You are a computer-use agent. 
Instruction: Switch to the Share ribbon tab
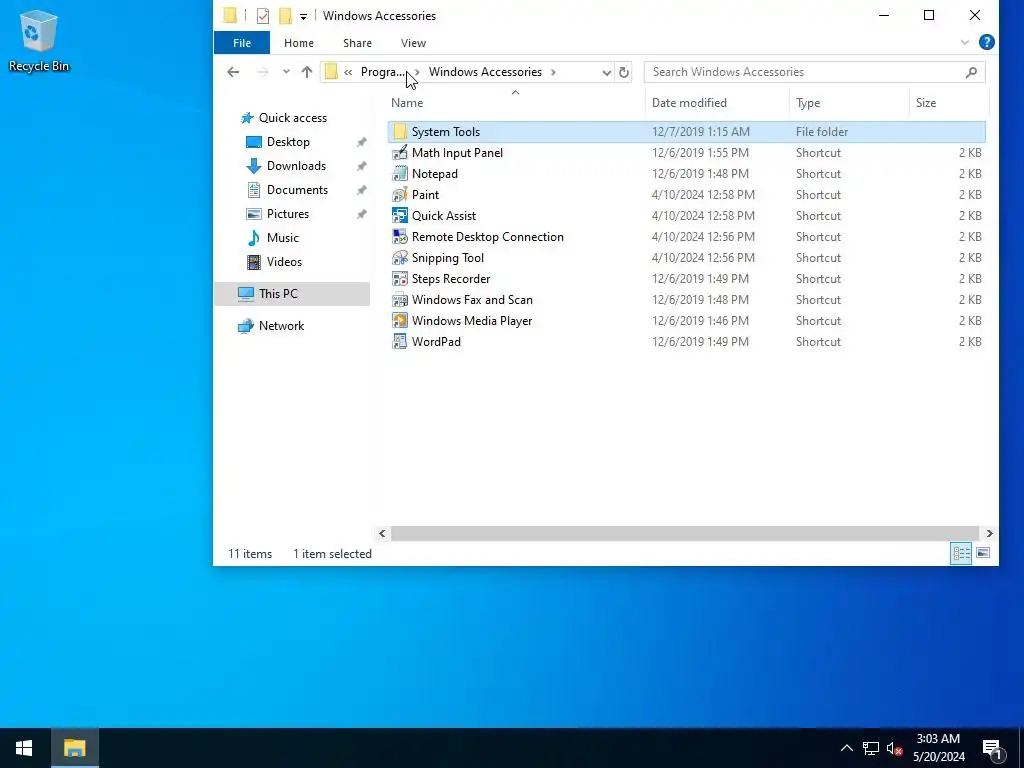[x=357, y=43]
